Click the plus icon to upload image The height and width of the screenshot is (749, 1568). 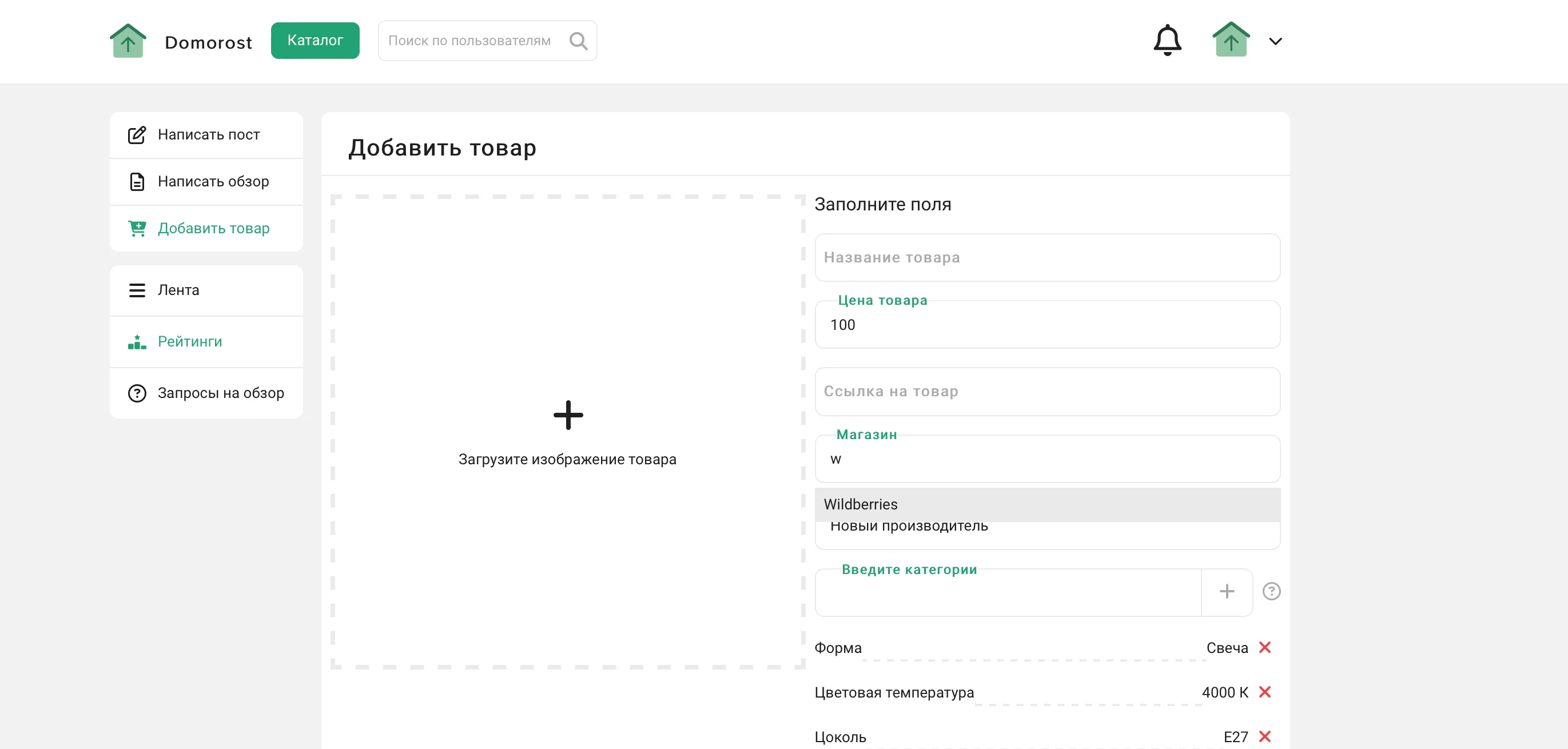[567, 415]
